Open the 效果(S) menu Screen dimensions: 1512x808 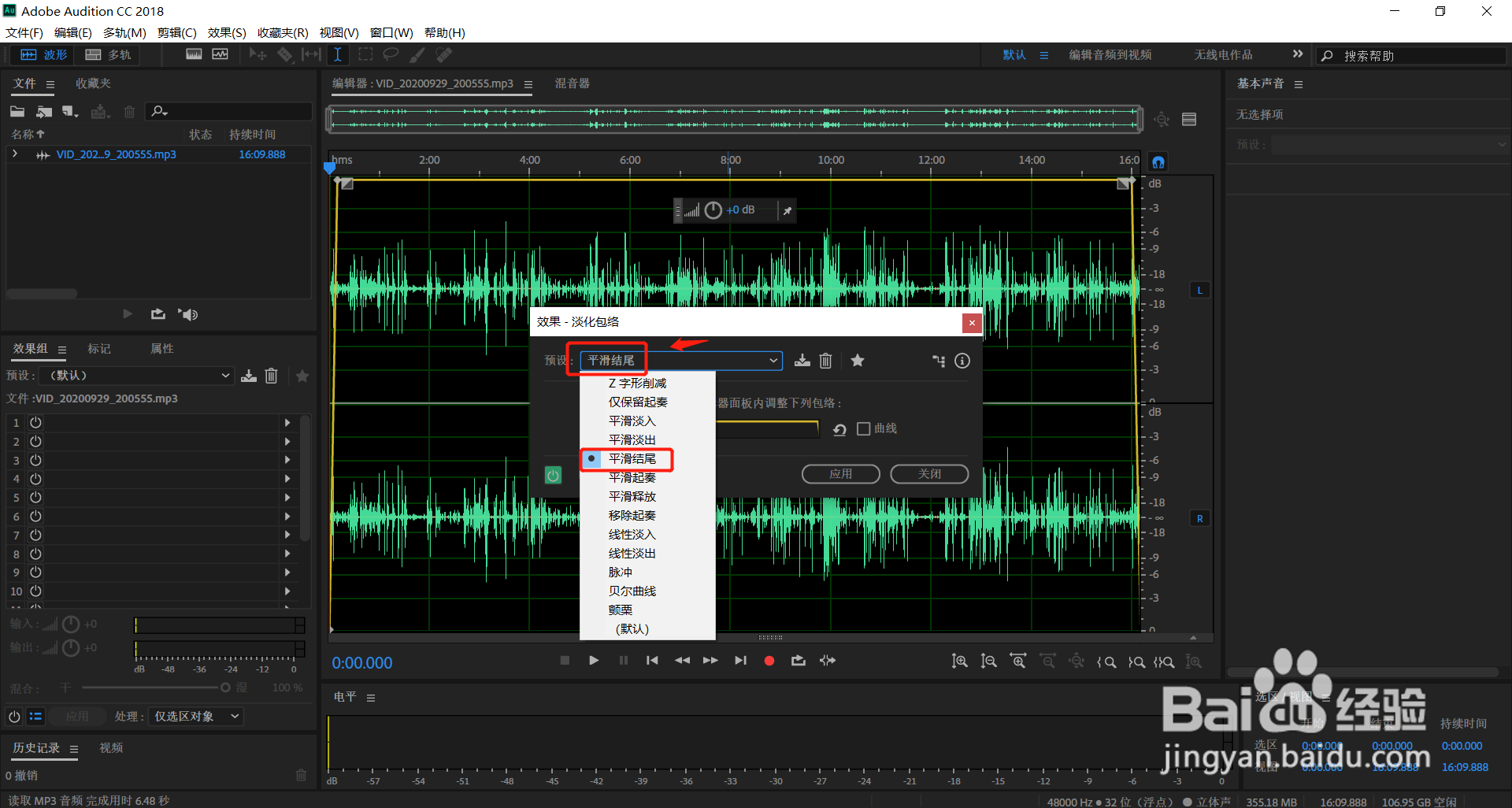click(227, 32)
